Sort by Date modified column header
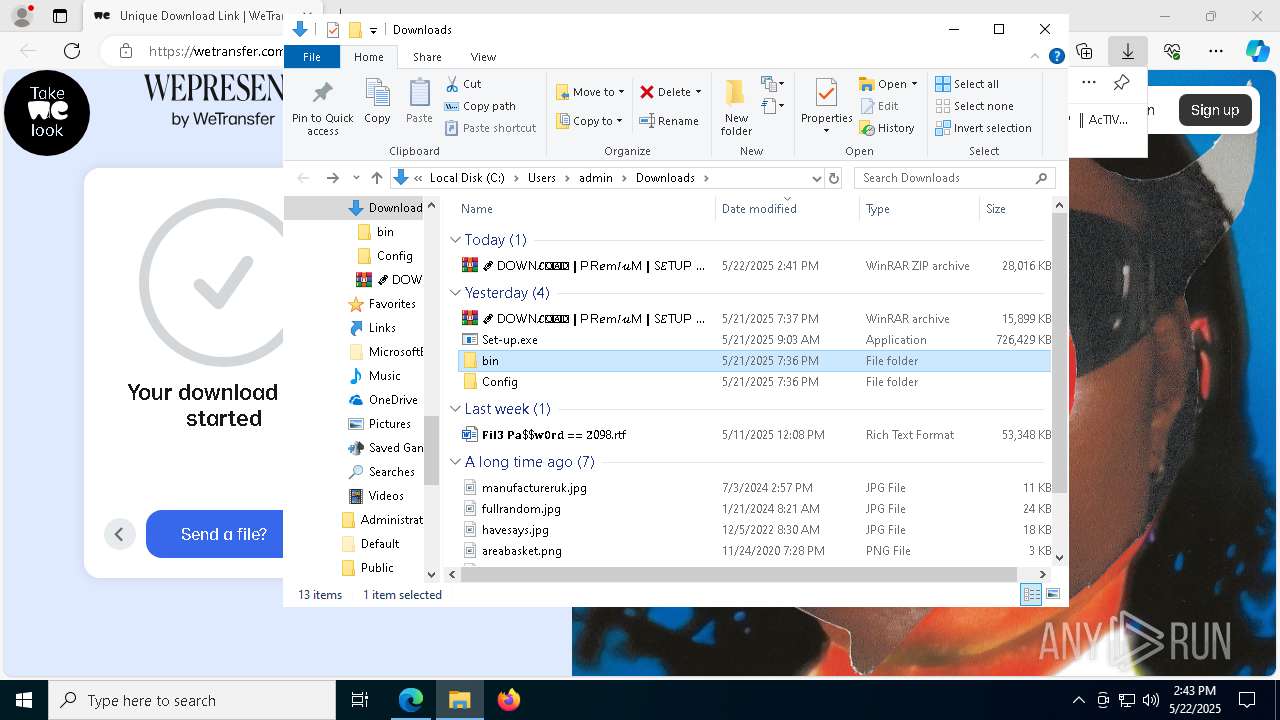This screenshot has height=720, width=1280. (787, 209)
